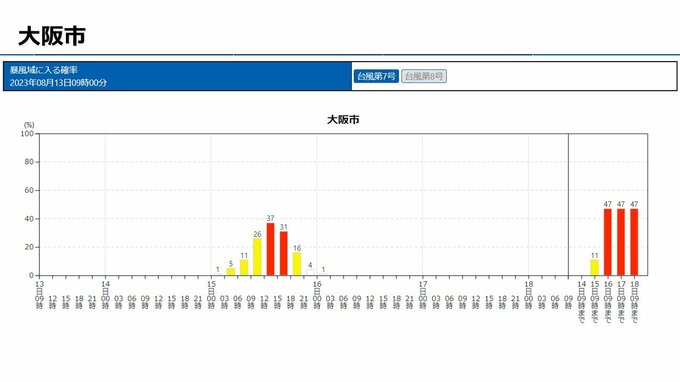The height and width of the screenshot is (382, 680).
Task: Click the 100 percent y-axis label
Action: point(27,134)
